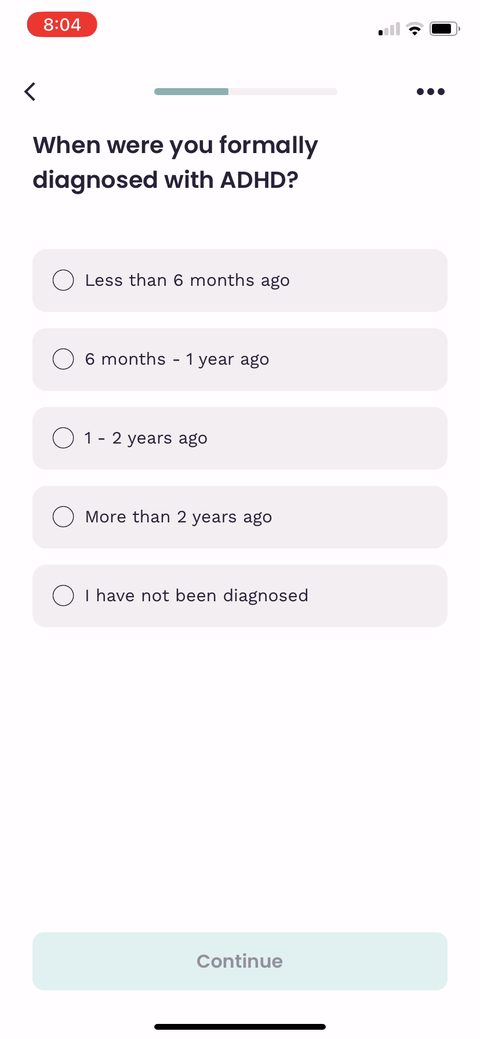
Task: Tap the home indicator bar at the bottom
Action: tap(240, 1026)
